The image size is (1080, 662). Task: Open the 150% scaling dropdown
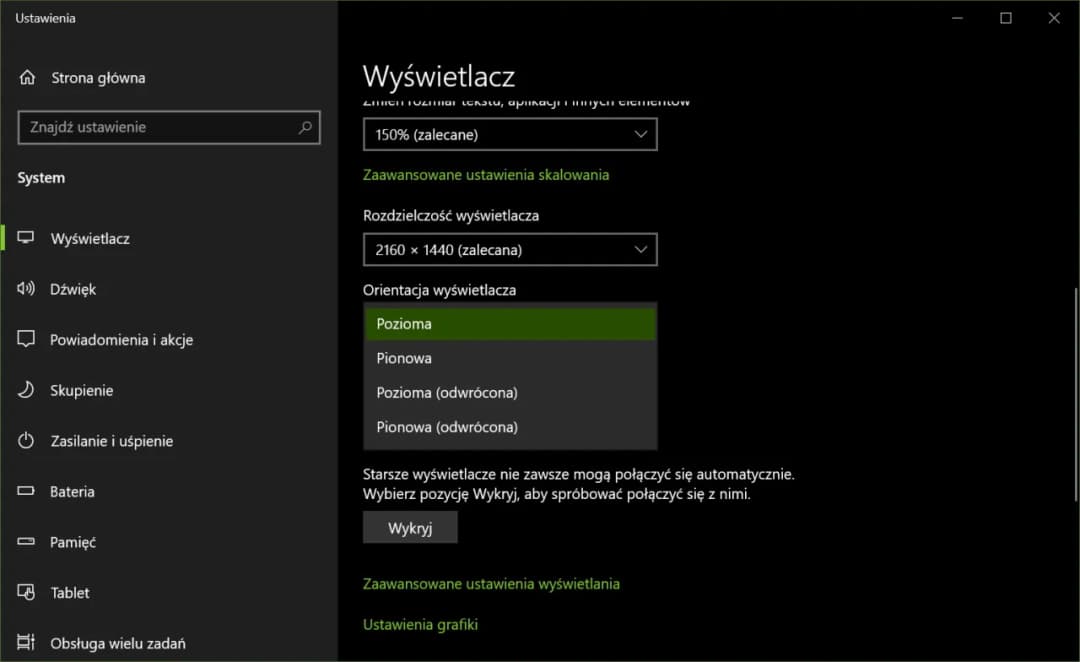pos(510,134)
